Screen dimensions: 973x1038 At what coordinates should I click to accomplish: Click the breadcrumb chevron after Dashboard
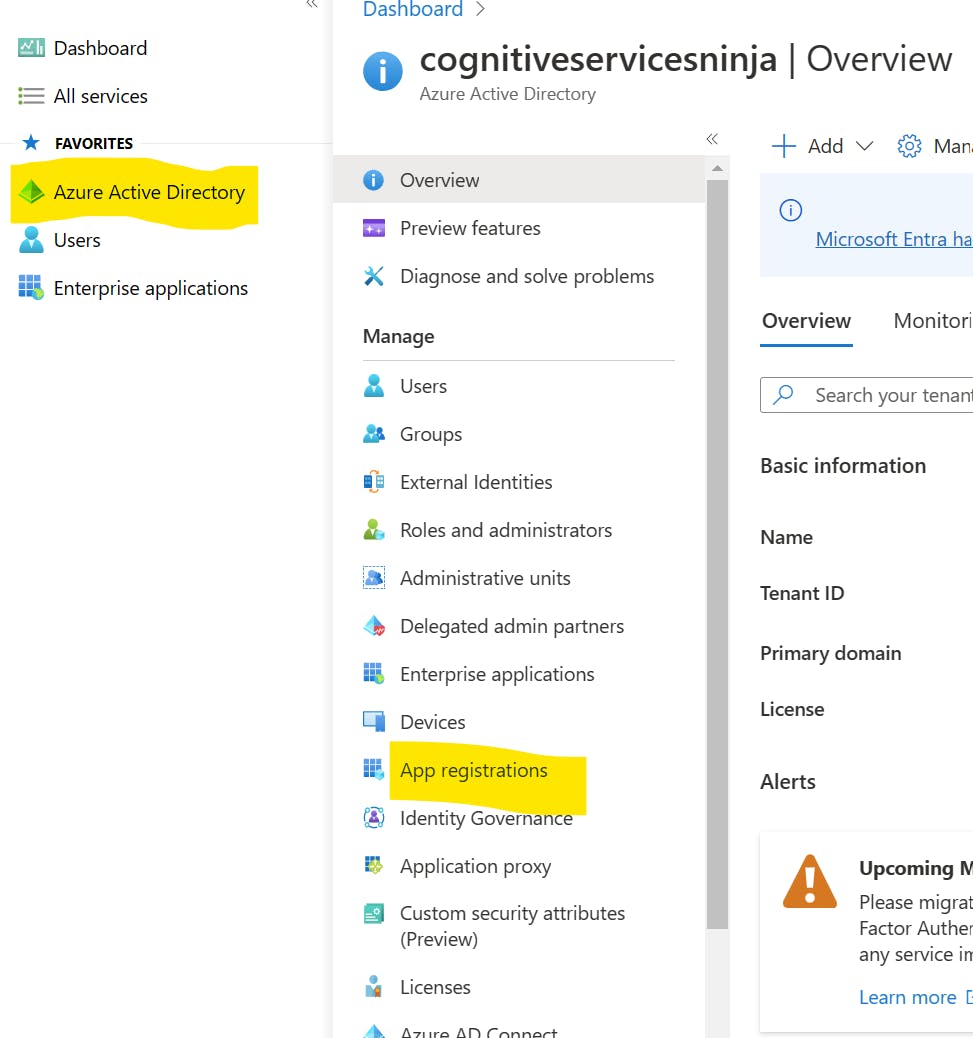click(x=481, y=9)
